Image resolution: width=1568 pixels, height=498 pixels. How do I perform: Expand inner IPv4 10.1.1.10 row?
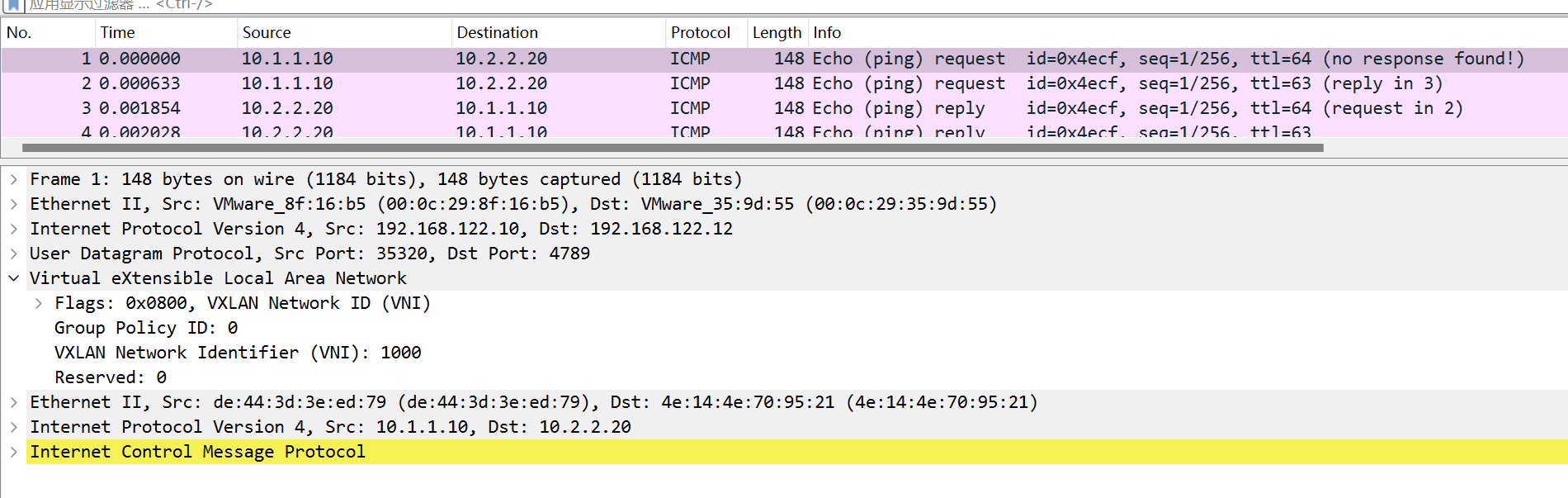coord(14,427)
